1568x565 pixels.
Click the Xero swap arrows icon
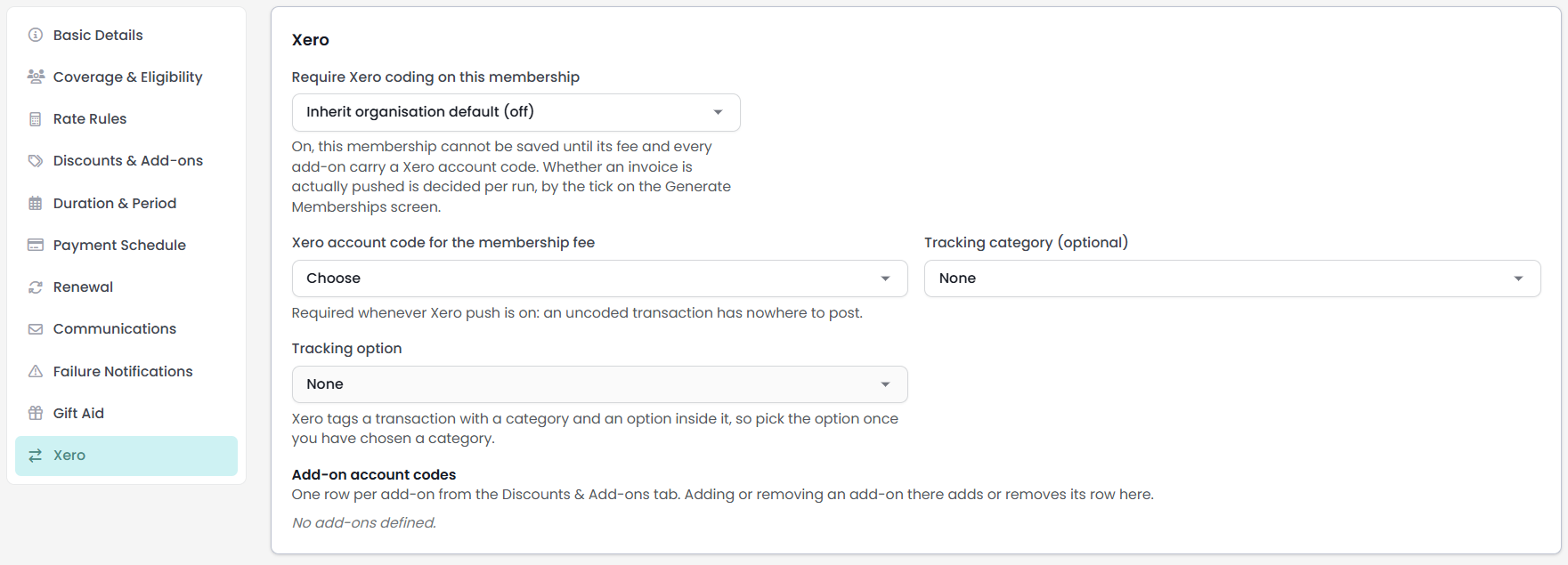tap(36, 456)
